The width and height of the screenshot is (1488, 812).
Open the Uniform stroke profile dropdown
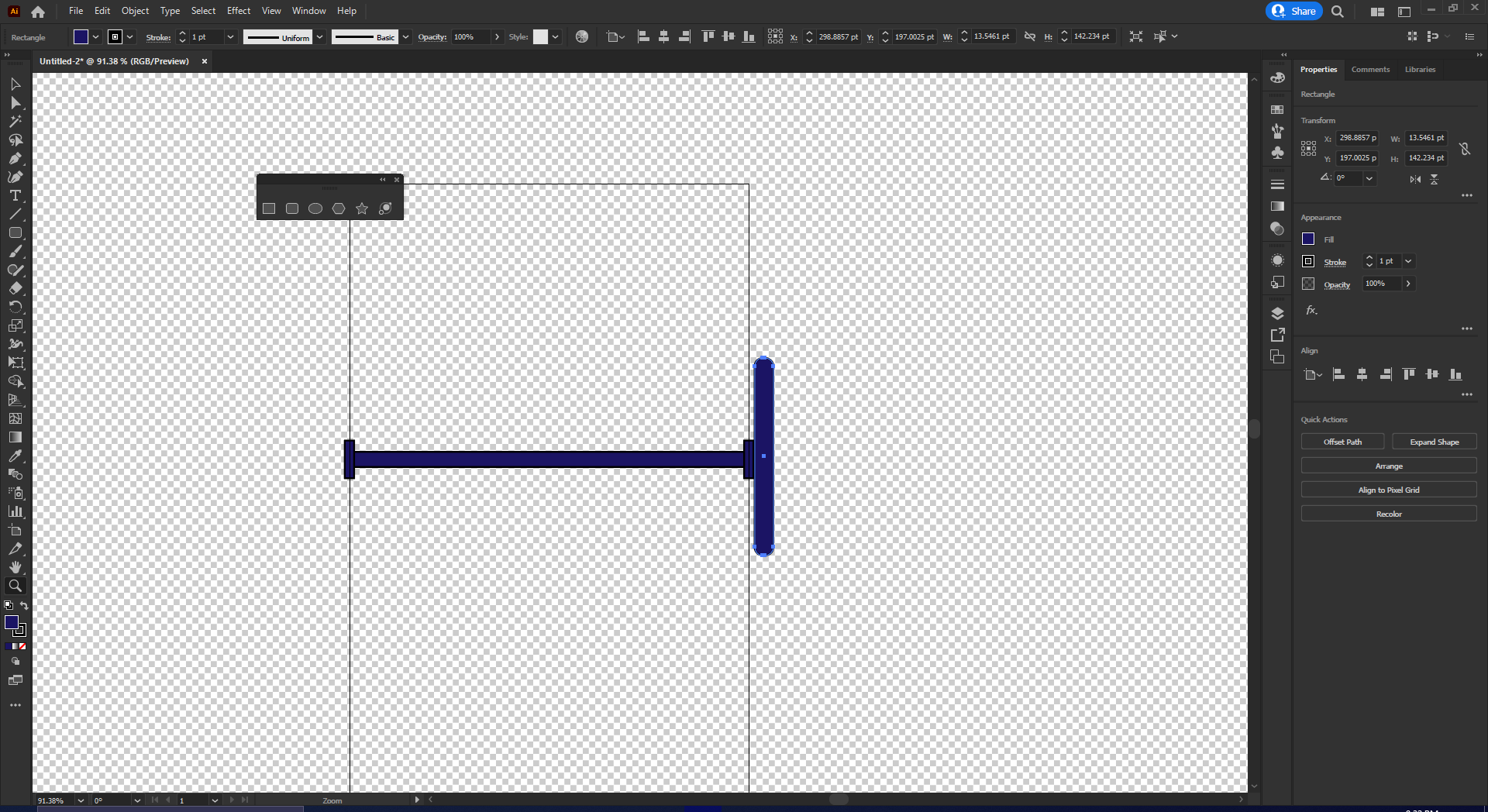[320, 36]
